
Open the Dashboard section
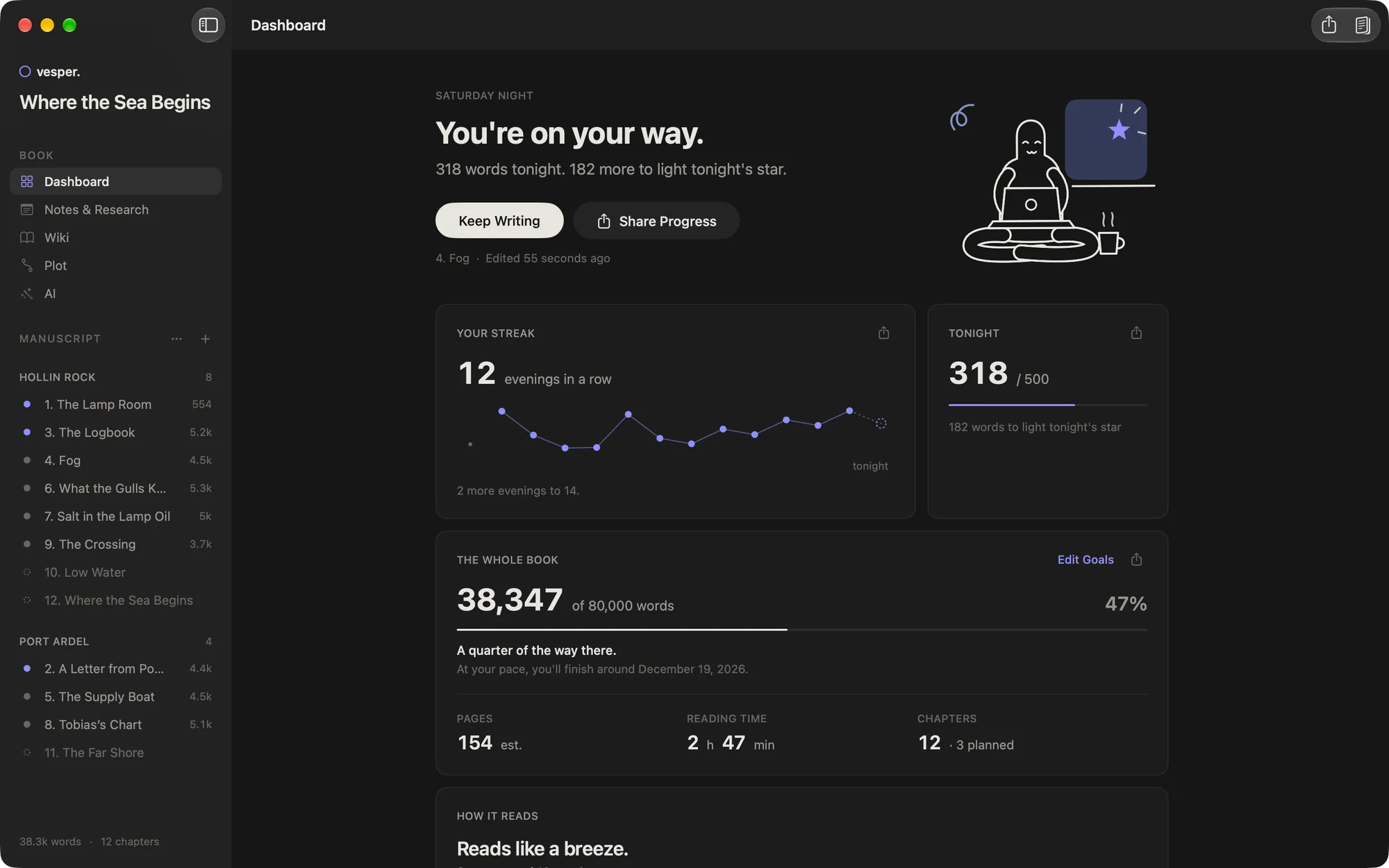click(x=116, y=181)
